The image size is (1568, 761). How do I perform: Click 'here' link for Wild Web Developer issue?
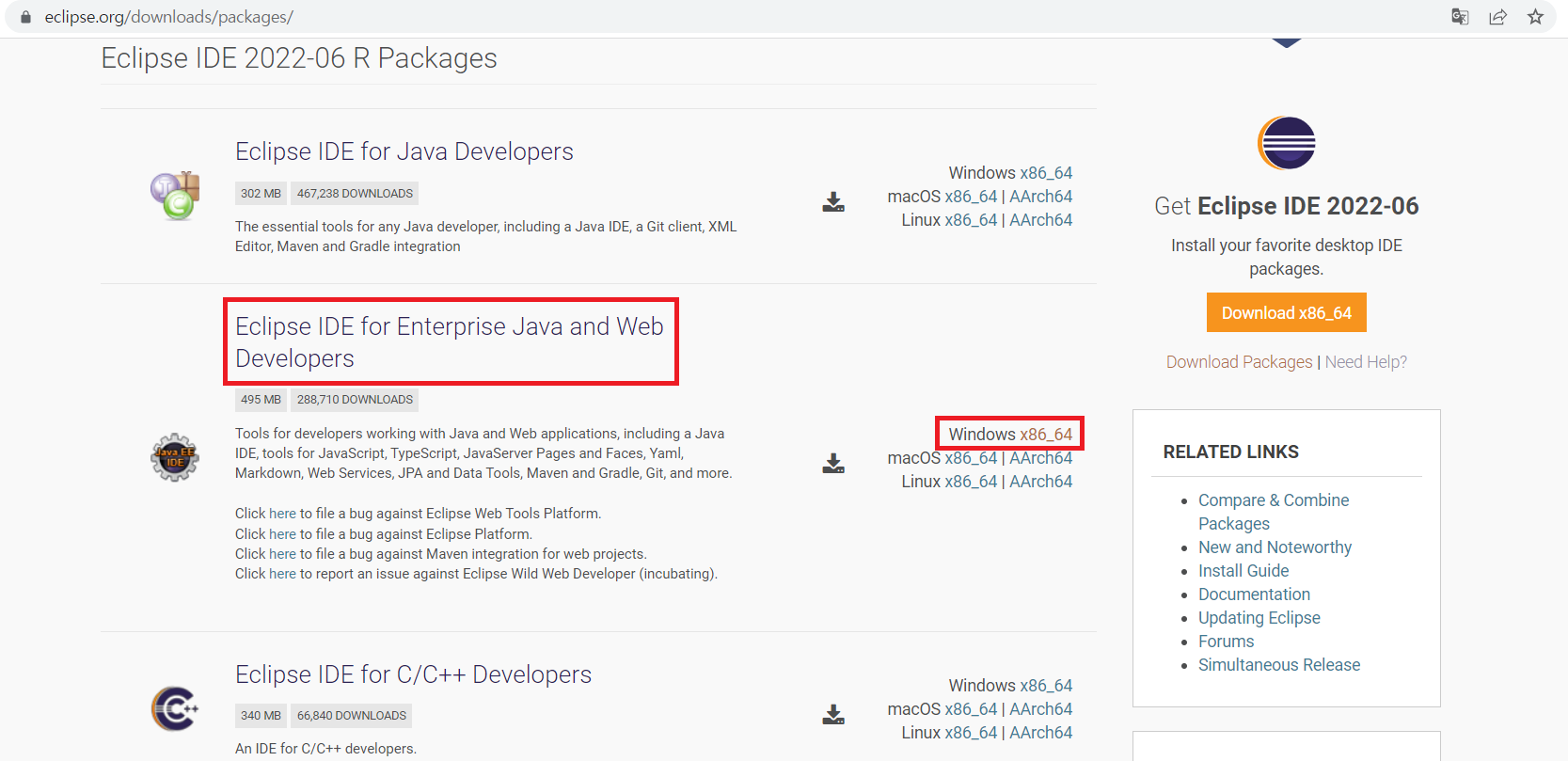(282, 574)
